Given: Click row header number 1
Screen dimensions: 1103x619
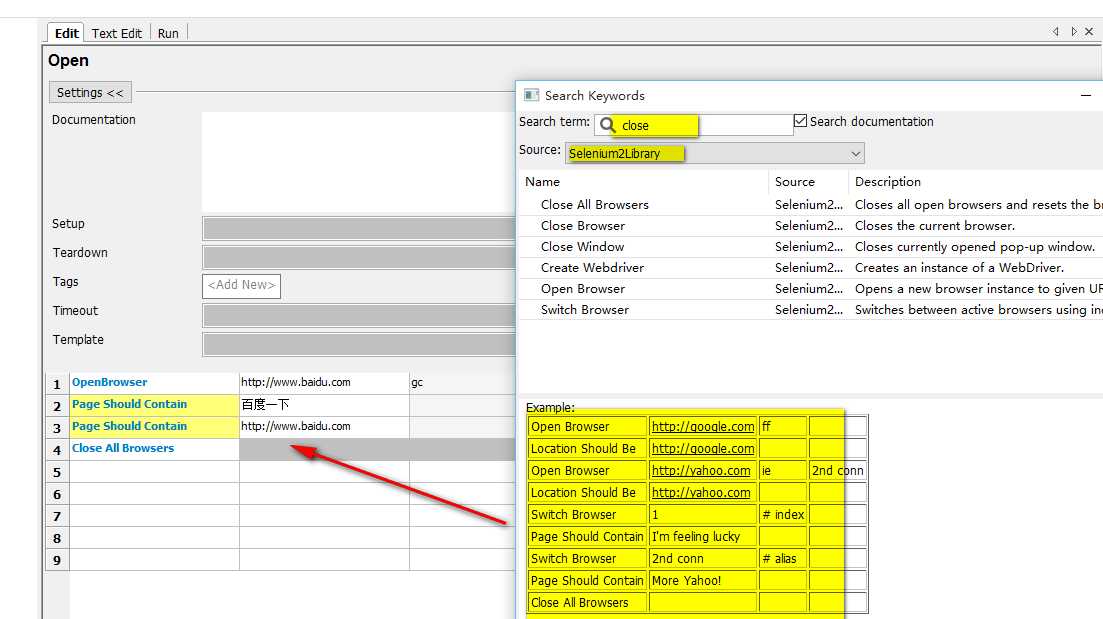Looking at the screenshot, I should pos(57,384).
